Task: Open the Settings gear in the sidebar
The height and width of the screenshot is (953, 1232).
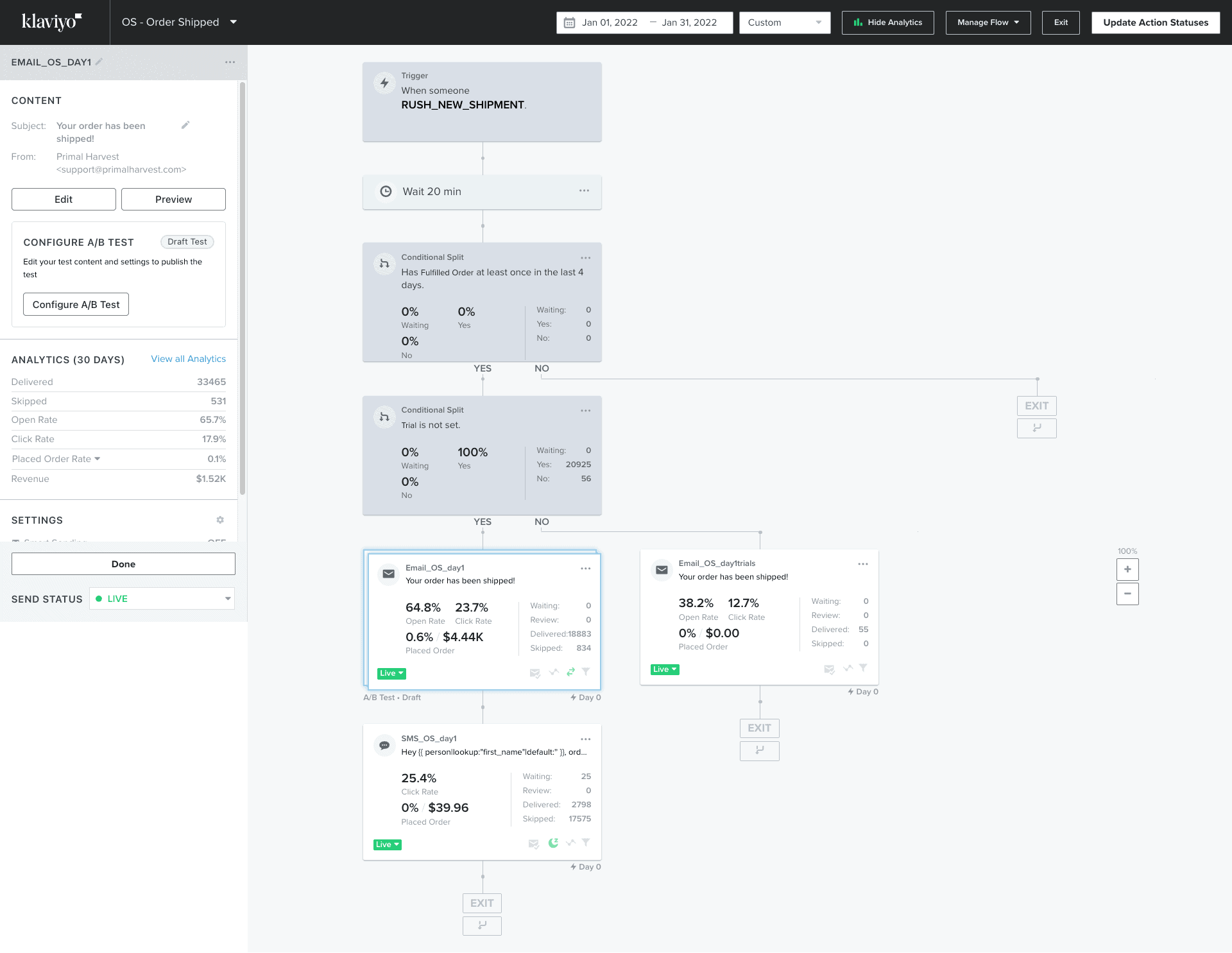Action: coord(220,520)
